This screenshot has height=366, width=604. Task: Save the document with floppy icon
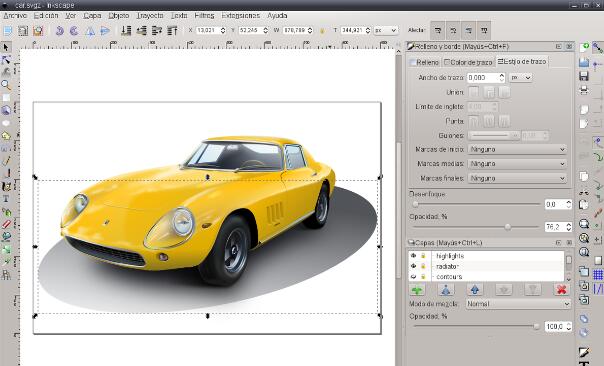click(584, 76)
